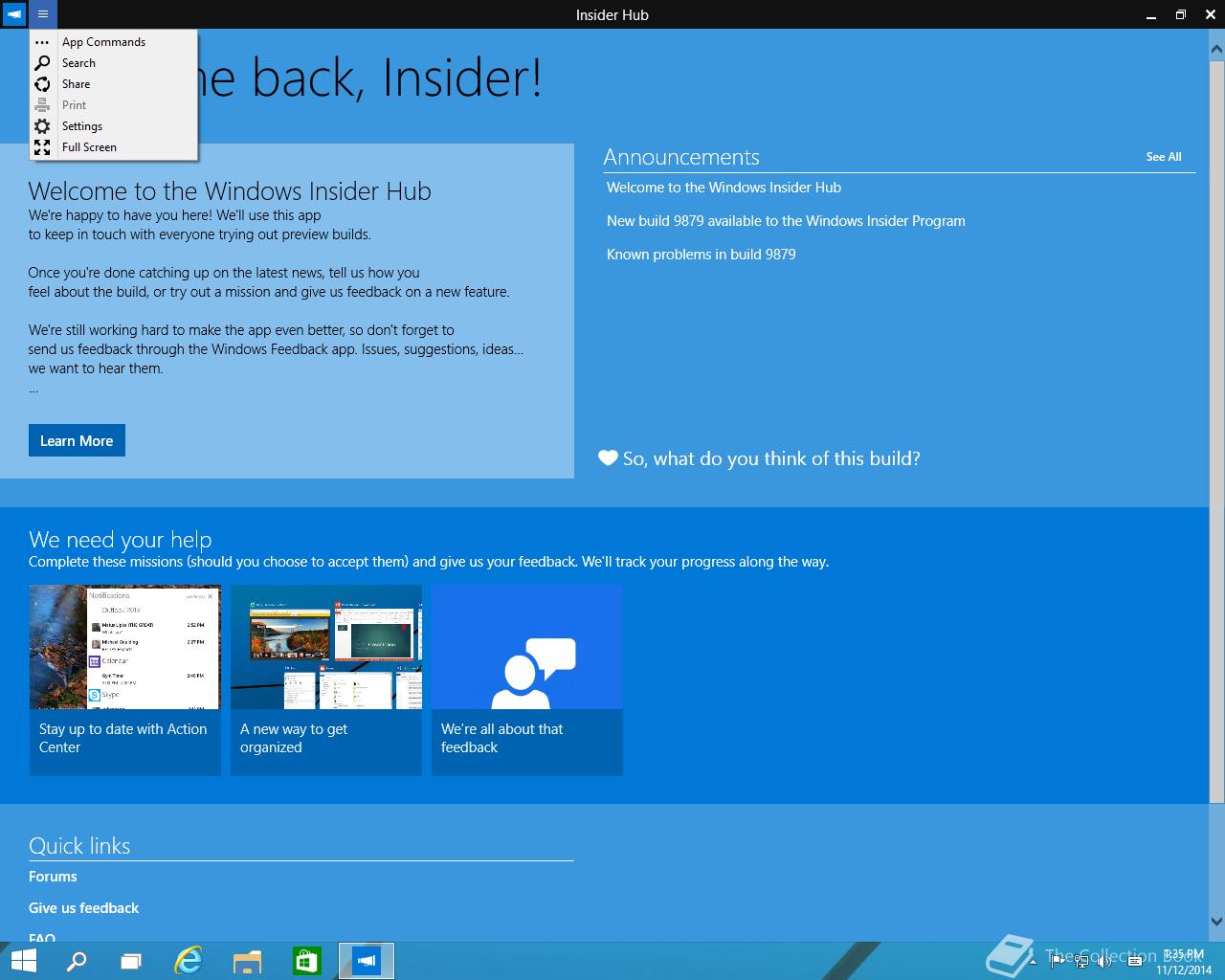This screenshot has width=1225, height=980.
Task: Launch Internet Explorer from taskbar
Action: click(189, 961)
